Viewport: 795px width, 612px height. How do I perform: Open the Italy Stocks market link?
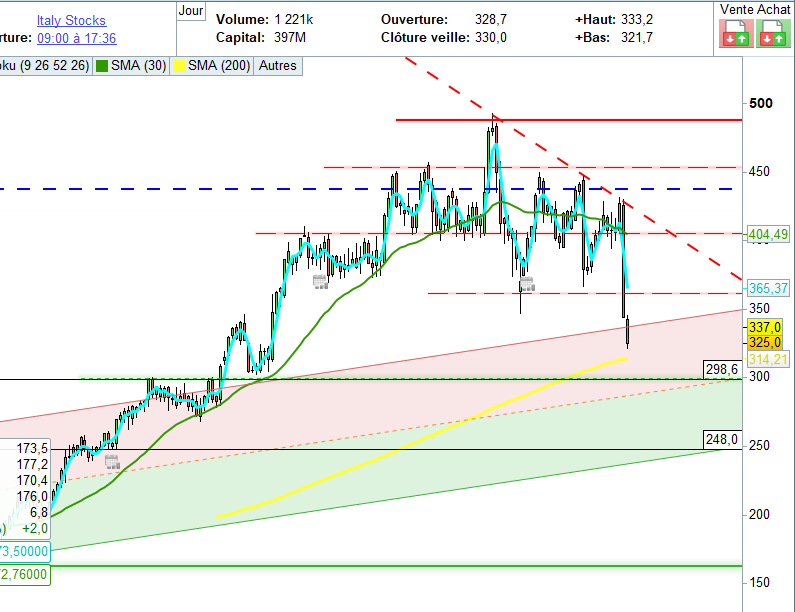[71, 20]
